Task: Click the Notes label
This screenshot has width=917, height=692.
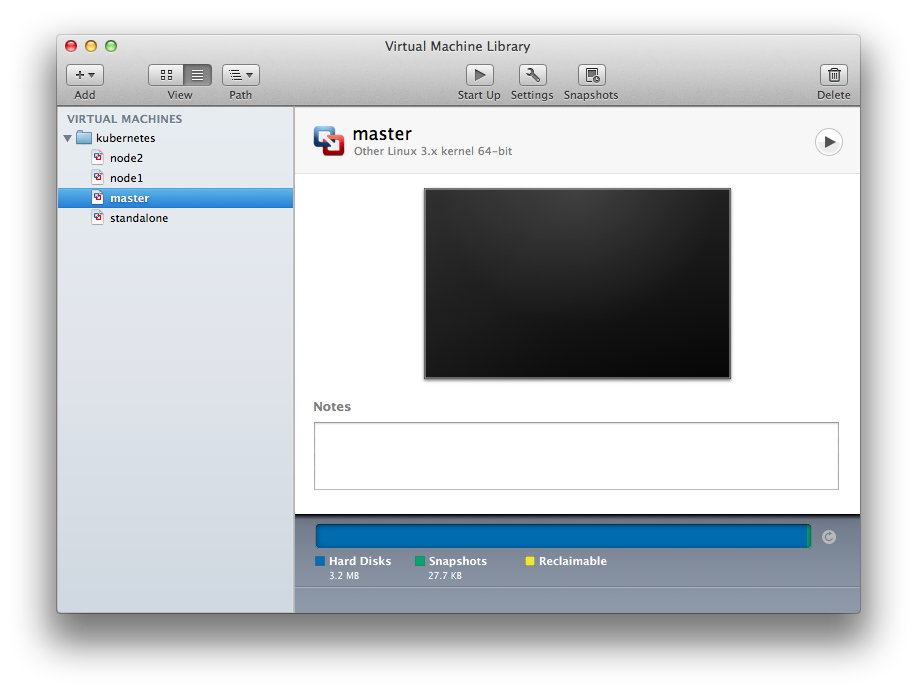Action: 332,407
